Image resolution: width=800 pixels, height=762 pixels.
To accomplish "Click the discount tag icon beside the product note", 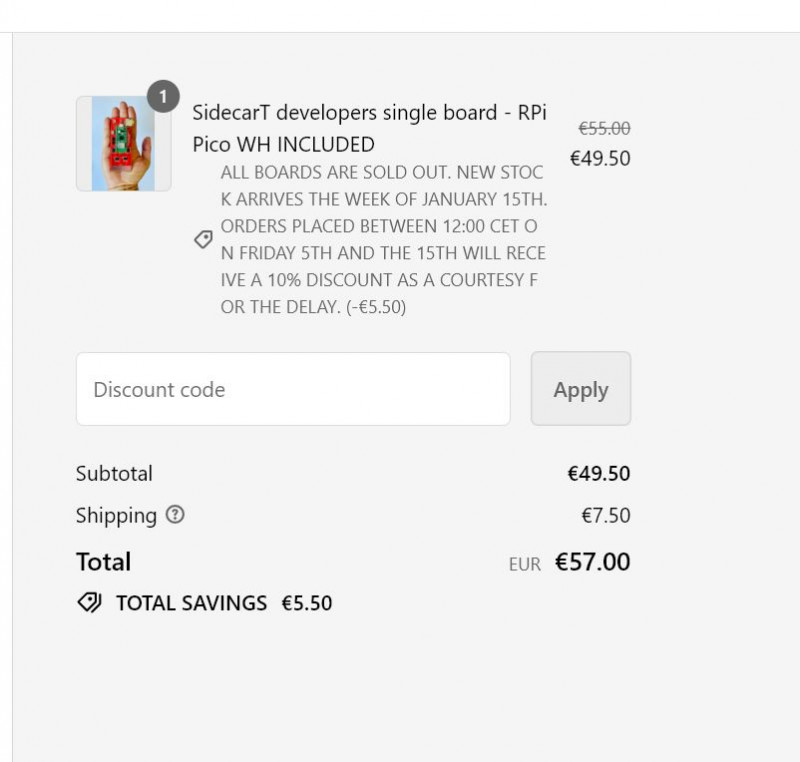I will coord(203,239).
